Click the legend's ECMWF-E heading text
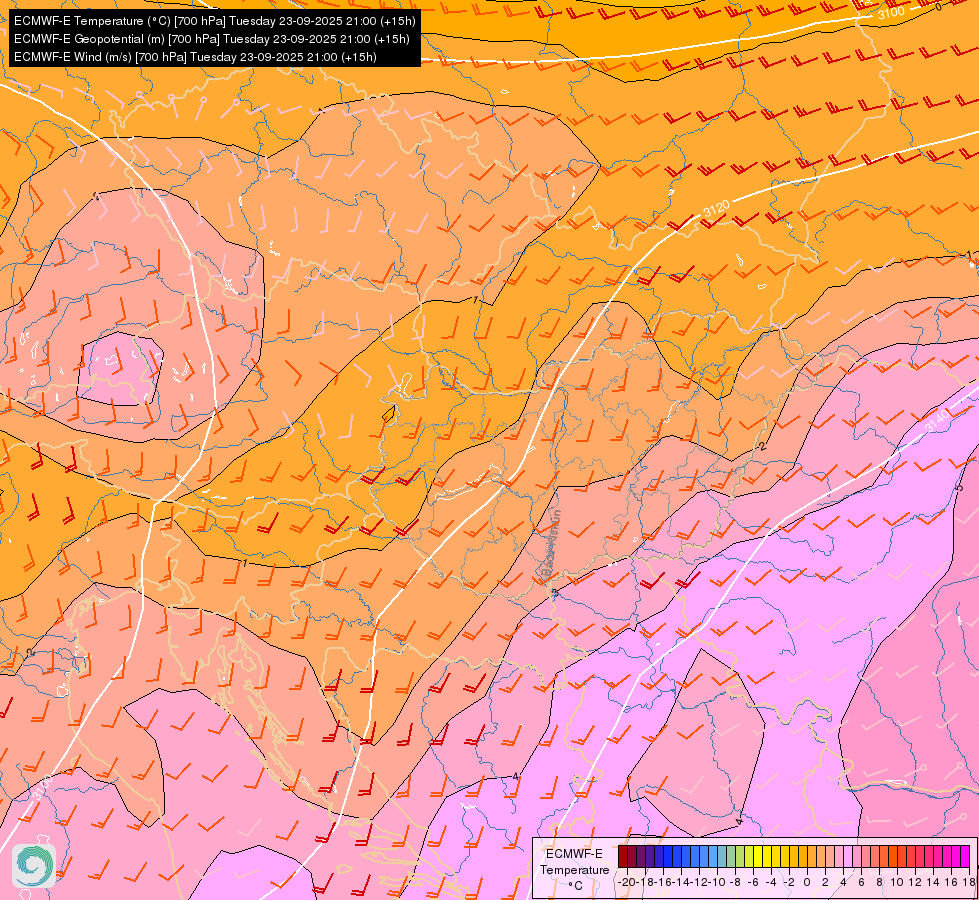 pyautogui.click(x=574, y=854)
